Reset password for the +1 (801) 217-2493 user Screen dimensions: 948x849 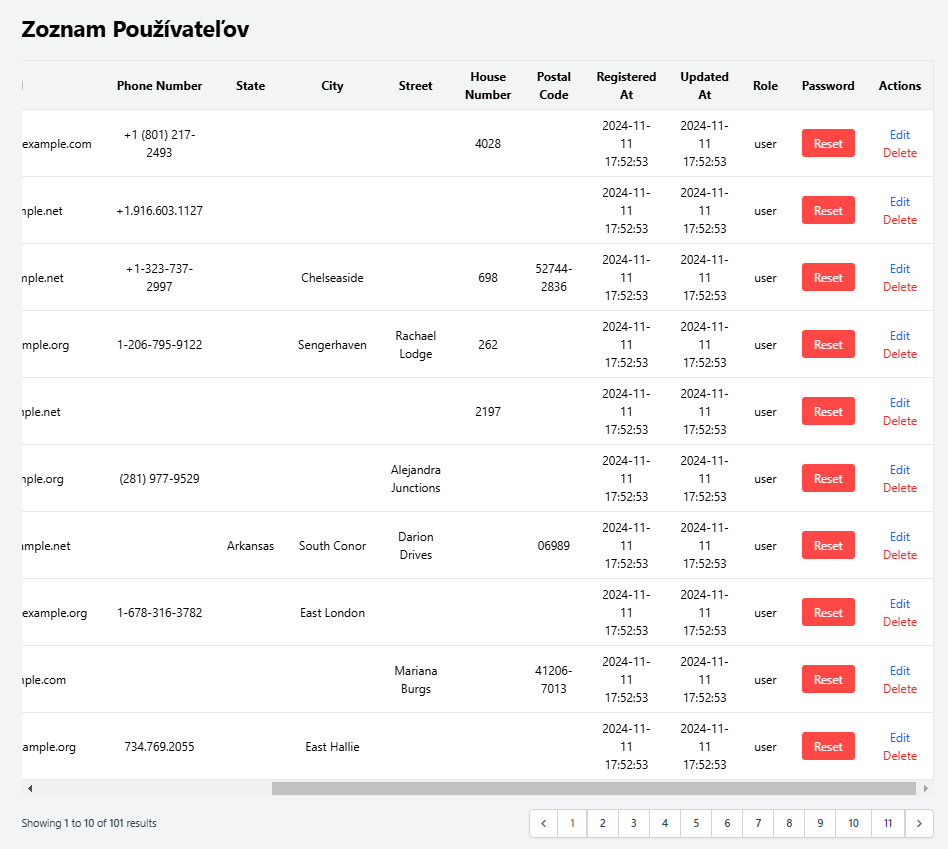coord(828,143)
